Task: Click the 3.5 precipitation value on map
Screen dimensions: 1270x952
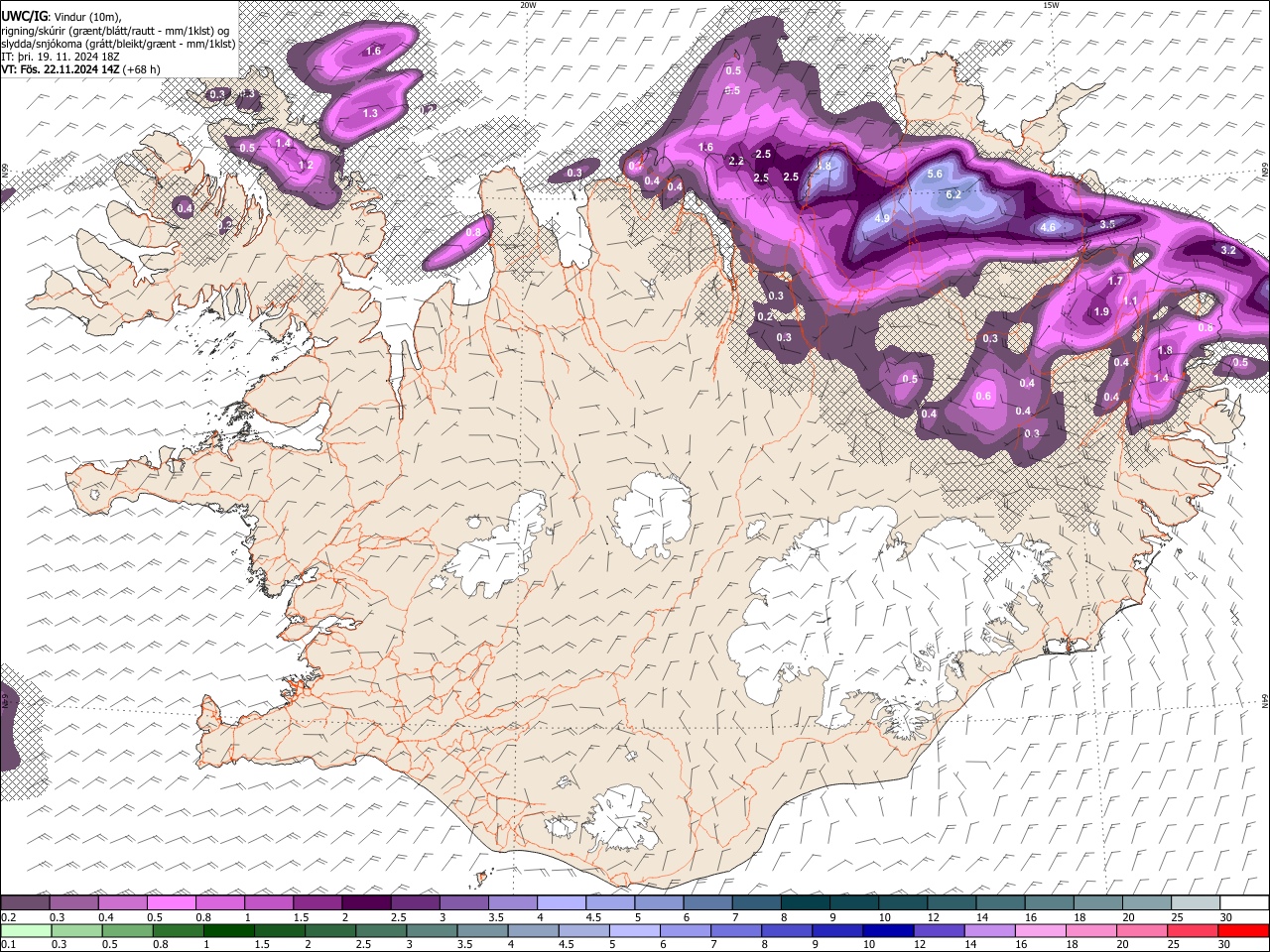Action: tap(1107, 225)
